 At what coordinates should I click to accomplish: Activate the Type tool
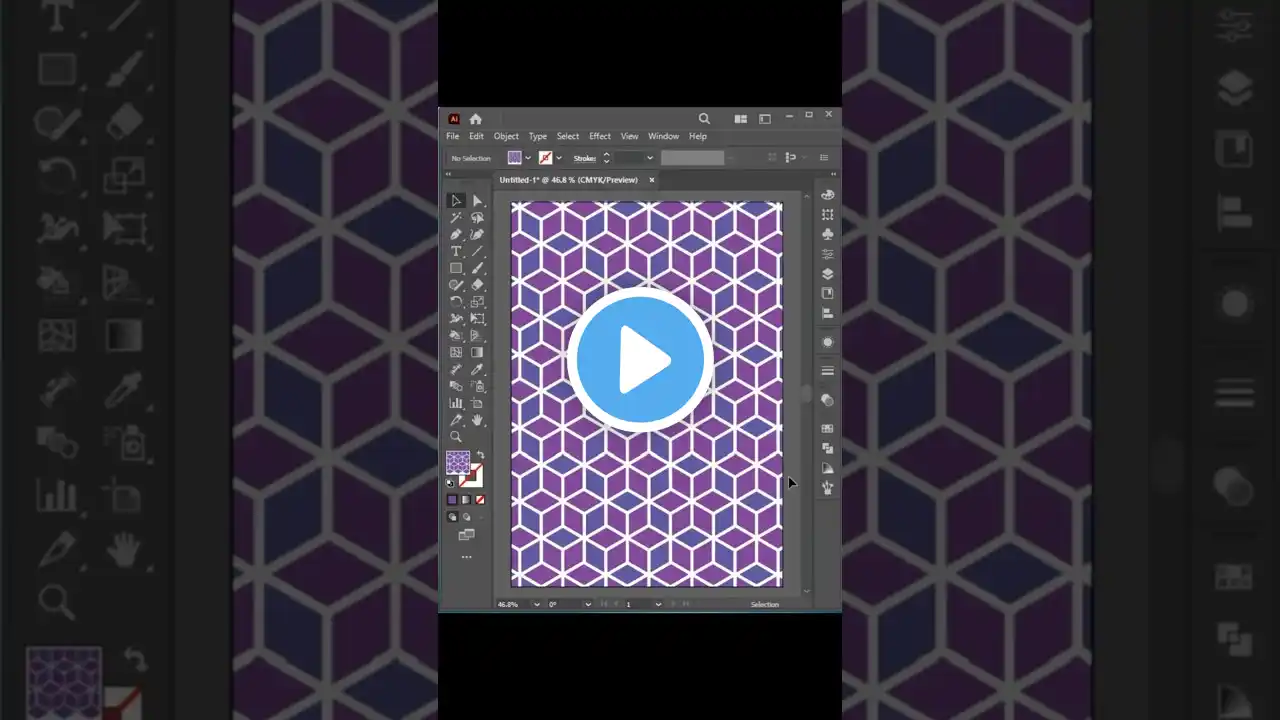pos(456,251)
